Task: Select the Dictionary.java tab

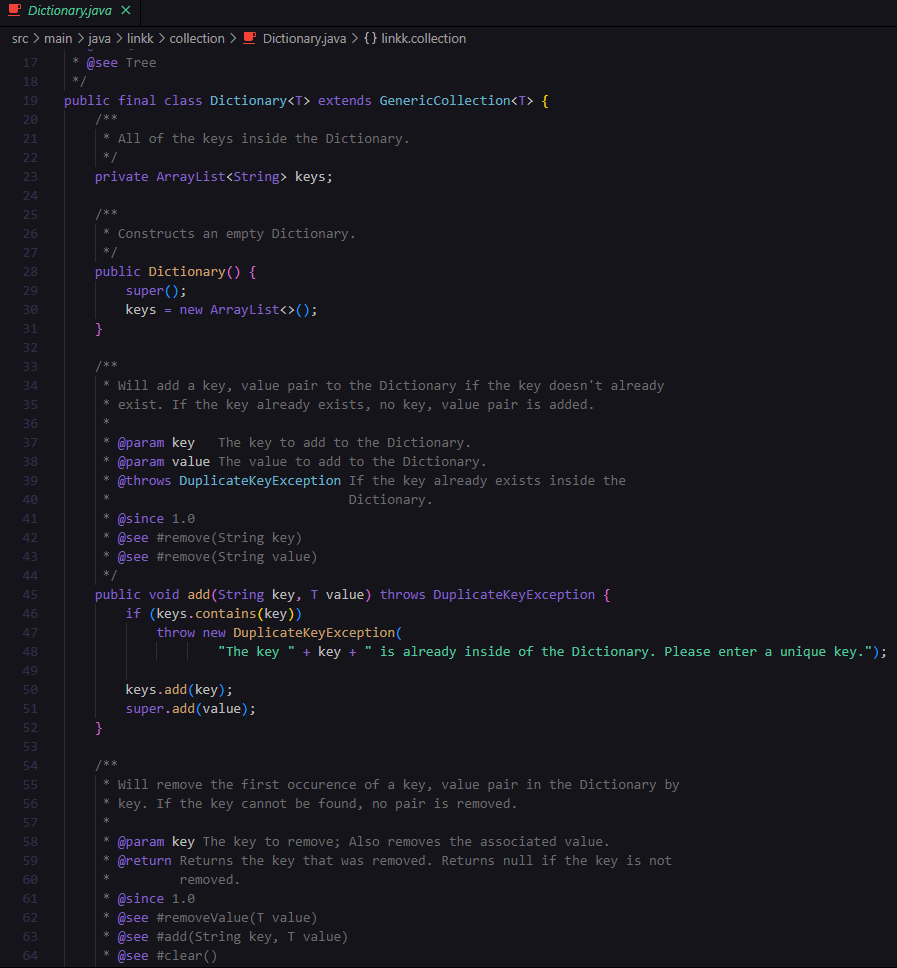Action: point(70,13)
